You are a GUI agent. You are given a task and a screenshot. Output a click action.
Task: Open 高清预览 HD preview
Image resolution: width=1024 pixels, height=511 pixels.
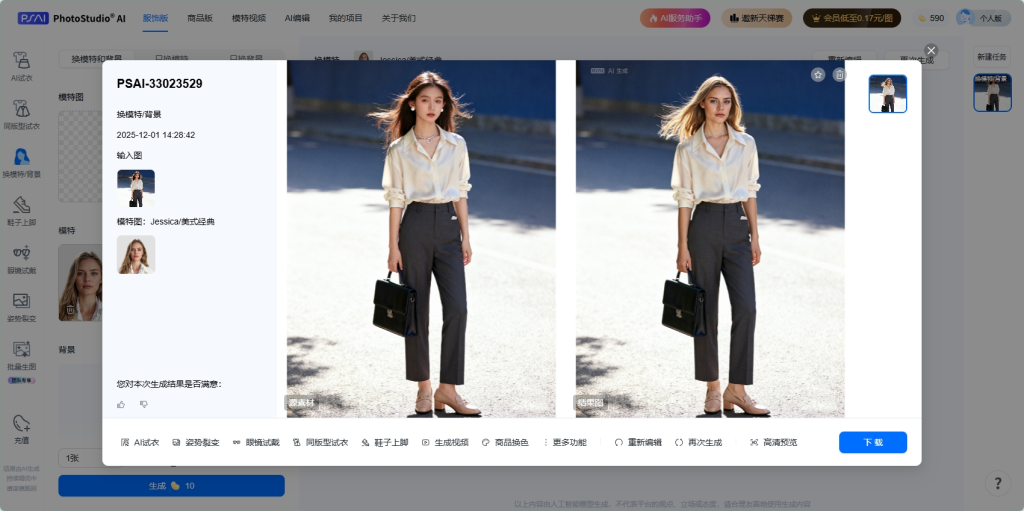point(773,442)
